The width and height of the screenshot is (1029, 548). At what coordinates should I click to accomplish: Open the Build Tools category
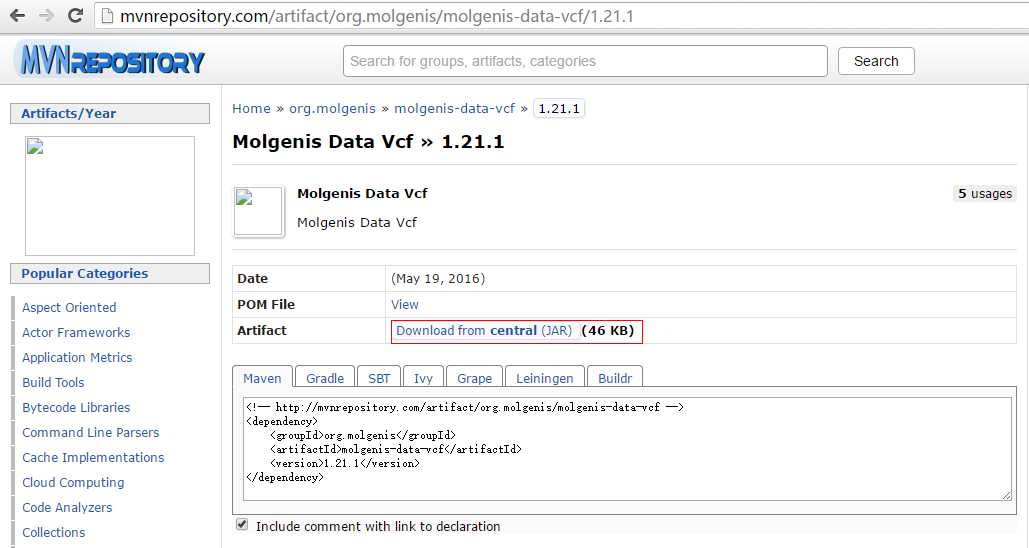click(x=53, y=382)
